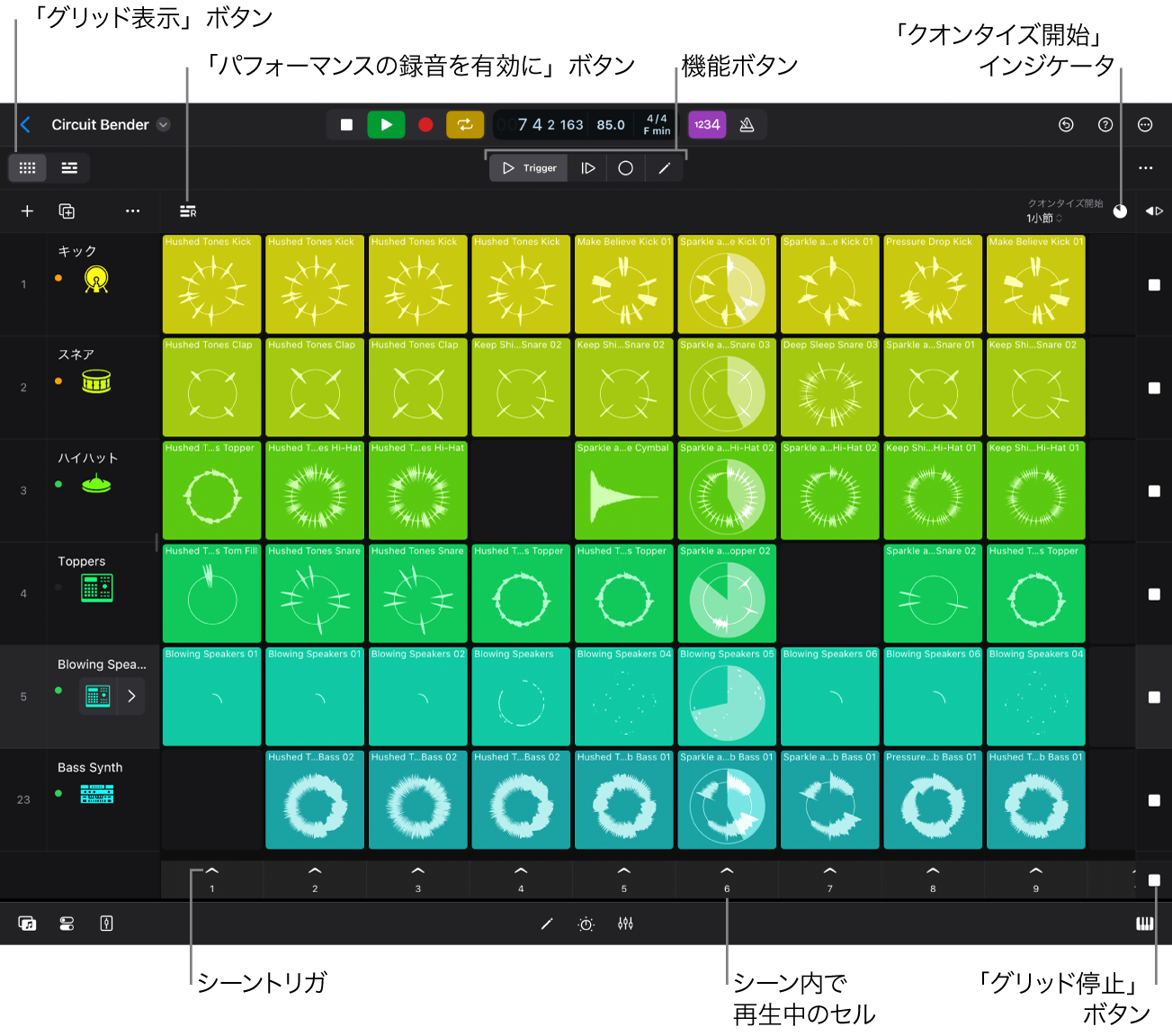1172x1036 pixels.
Task: Open the Circuit Bender project dropdown
Action: (164, 125)
